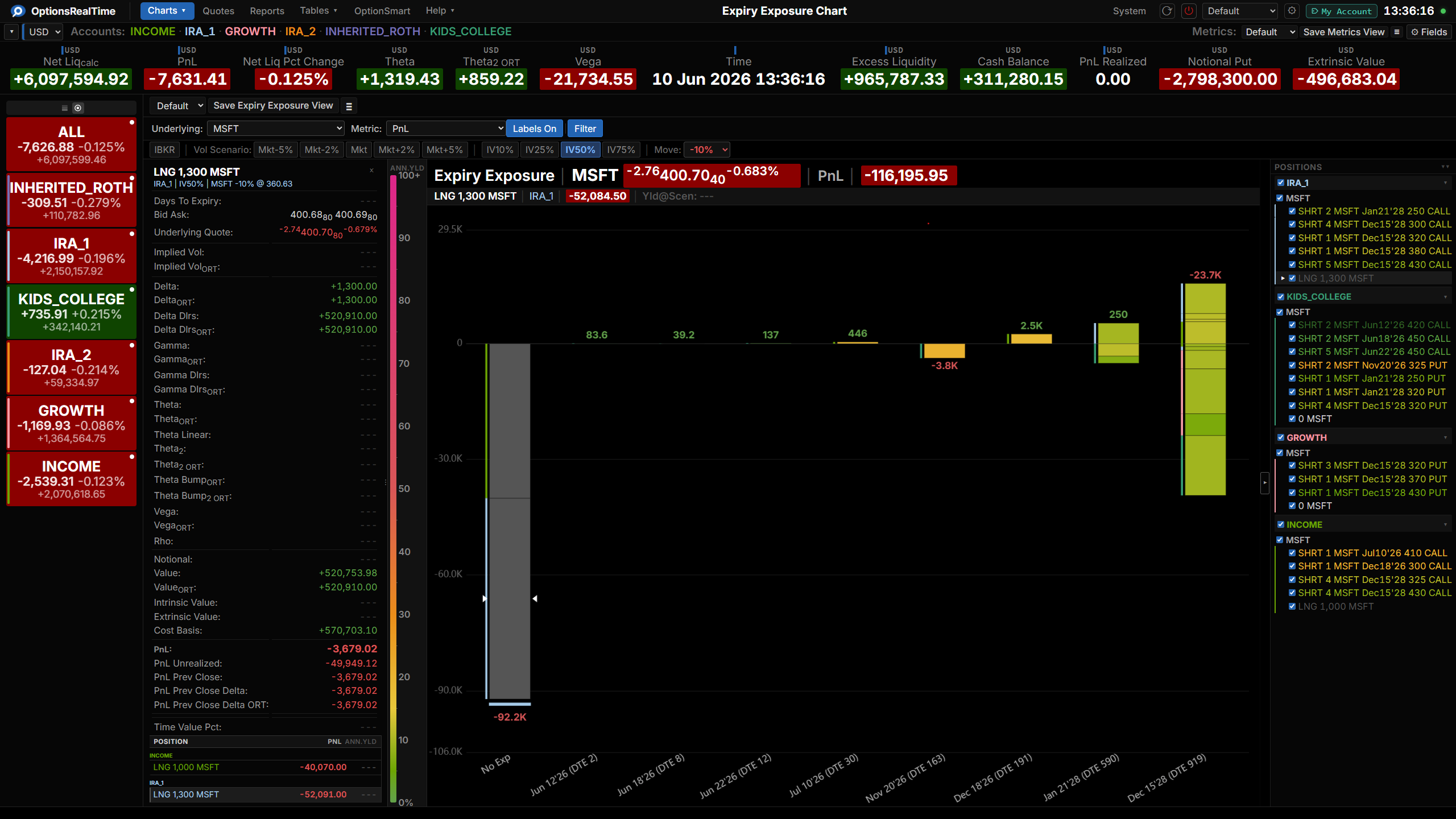Screen dimensions: 1456x819
Task: Click the Filter button
Action: pyautogui.click(x=585, y=129)
